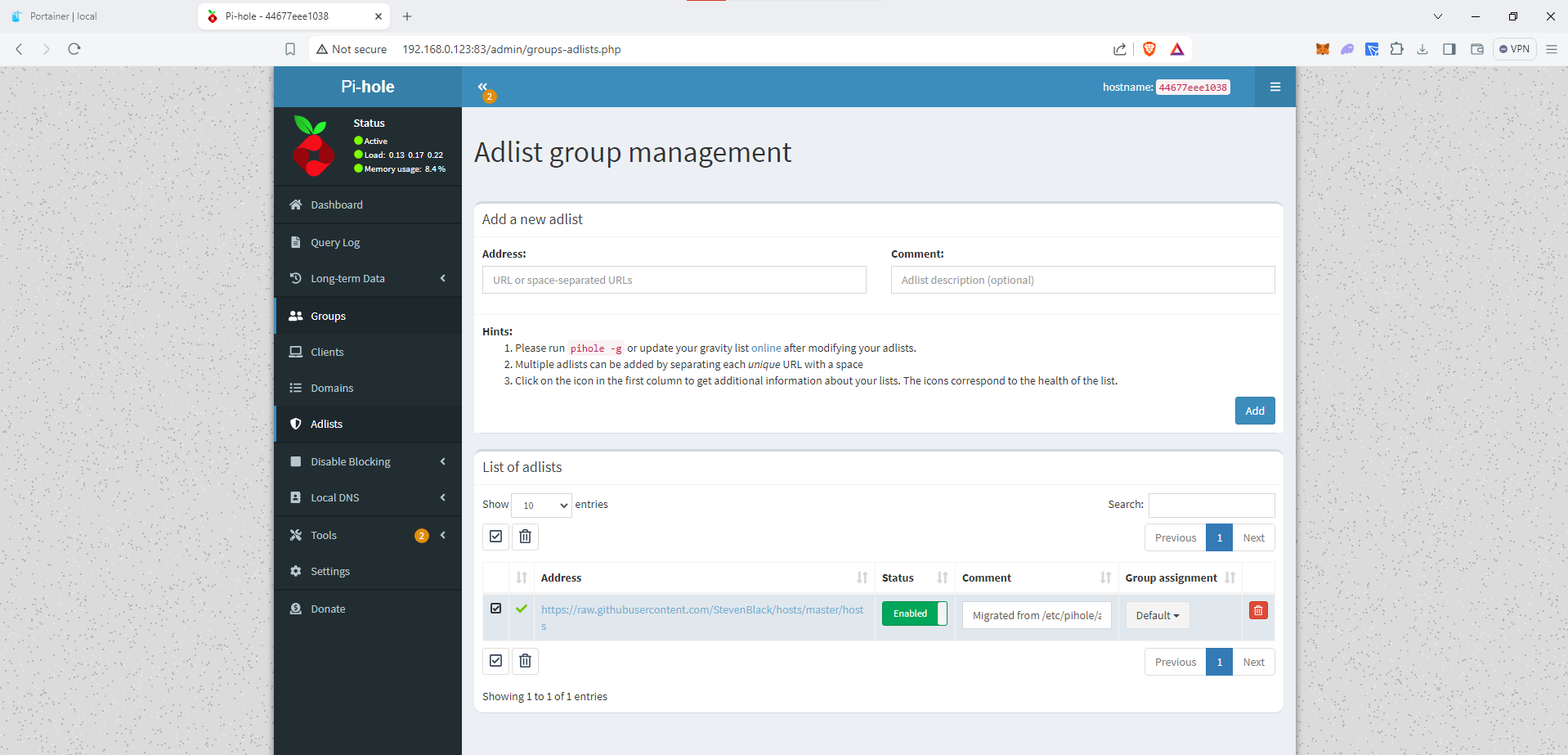Click the share icon in the address bar
The height and width of the screenshot is (755, 1568).
tap(1119, 49)
